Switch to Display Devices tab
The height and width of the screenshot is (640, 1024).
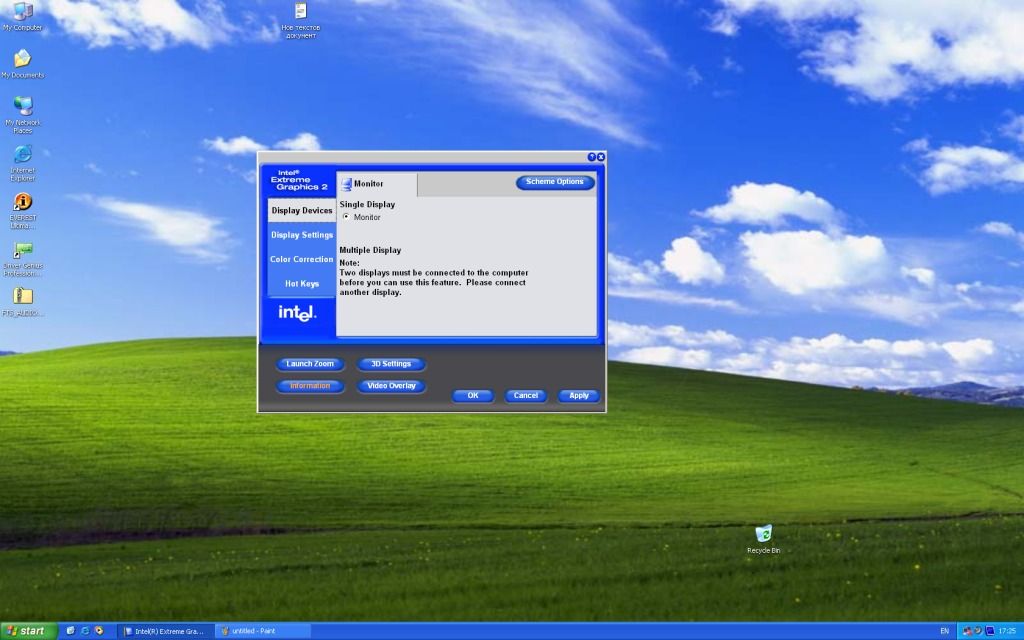coord(302,210)
